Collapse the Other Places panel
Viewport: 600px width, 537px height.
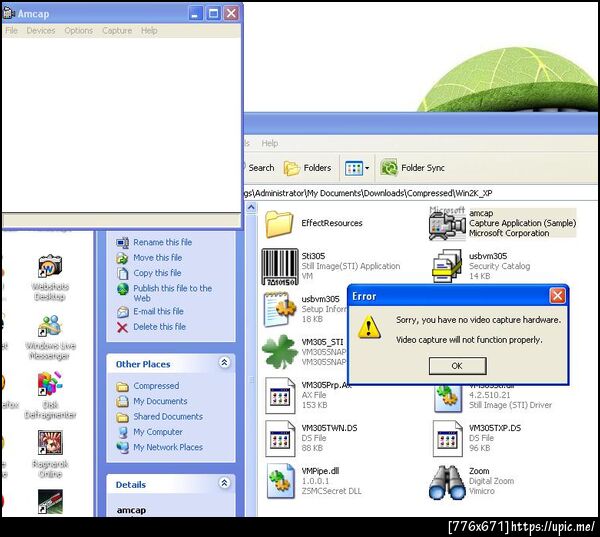click(225, 362)
